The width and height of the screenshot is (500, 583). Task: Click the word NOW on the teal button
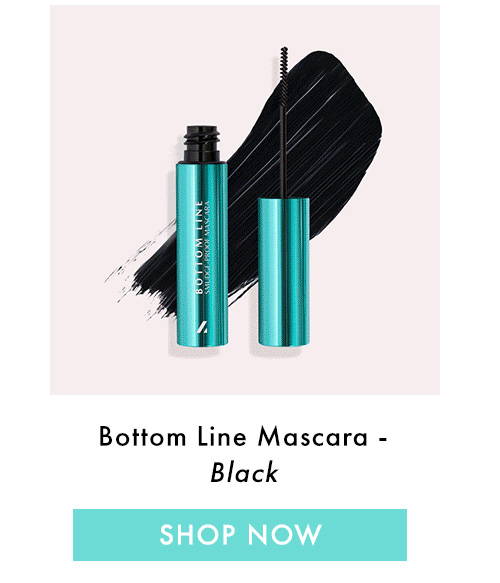tap(284, 534)
